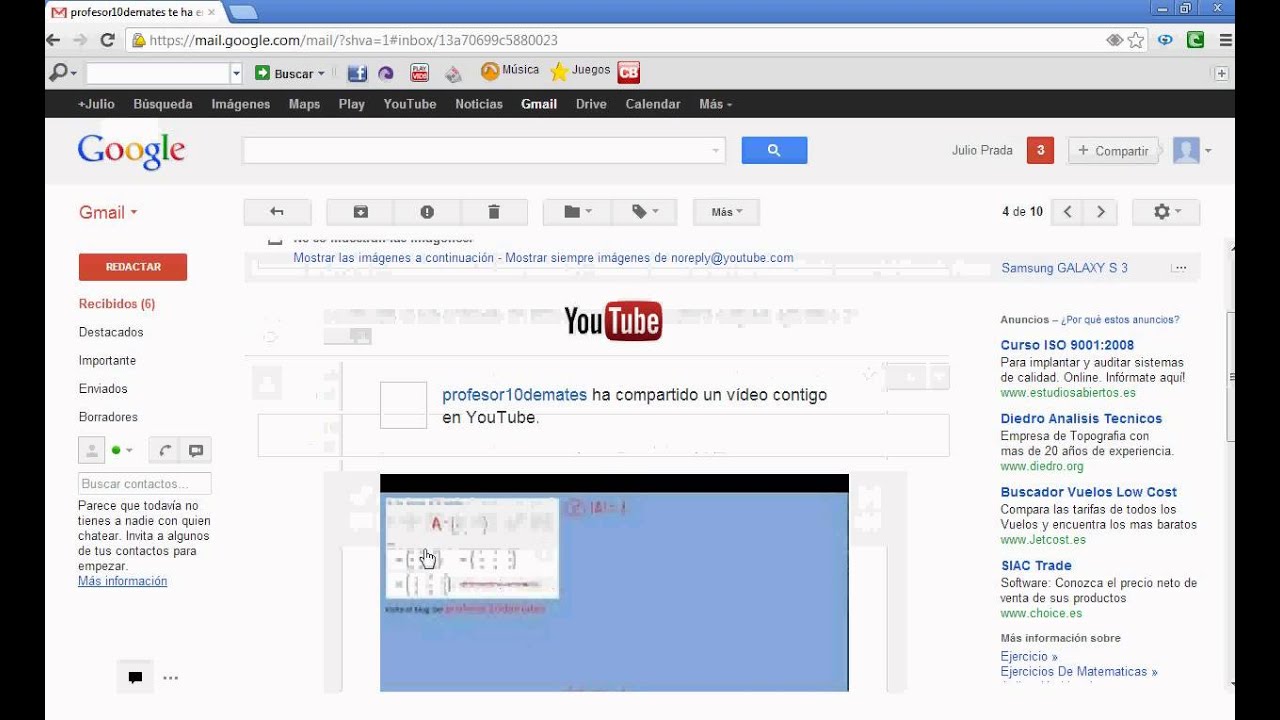1280x720 pixels.
Task: Open Imágenes in the Google bar
Action: [241, 104]
